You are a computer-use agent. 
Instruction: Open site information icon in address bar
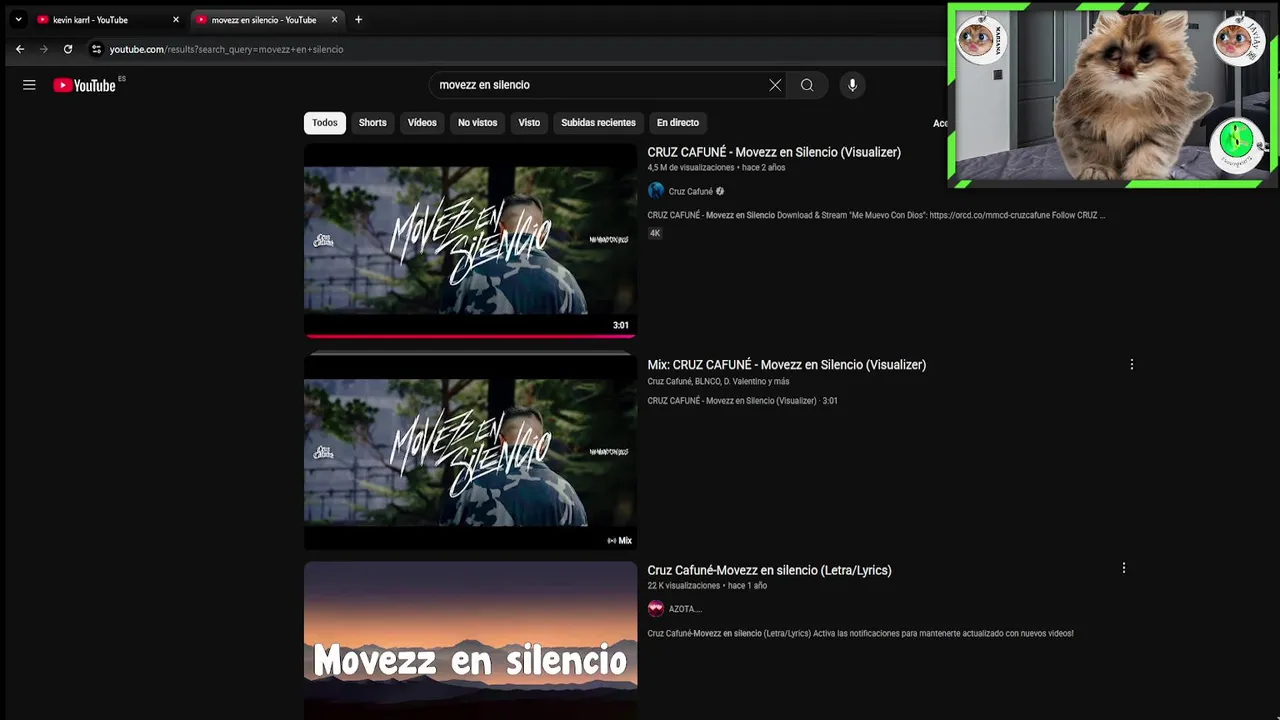point(96,49)
